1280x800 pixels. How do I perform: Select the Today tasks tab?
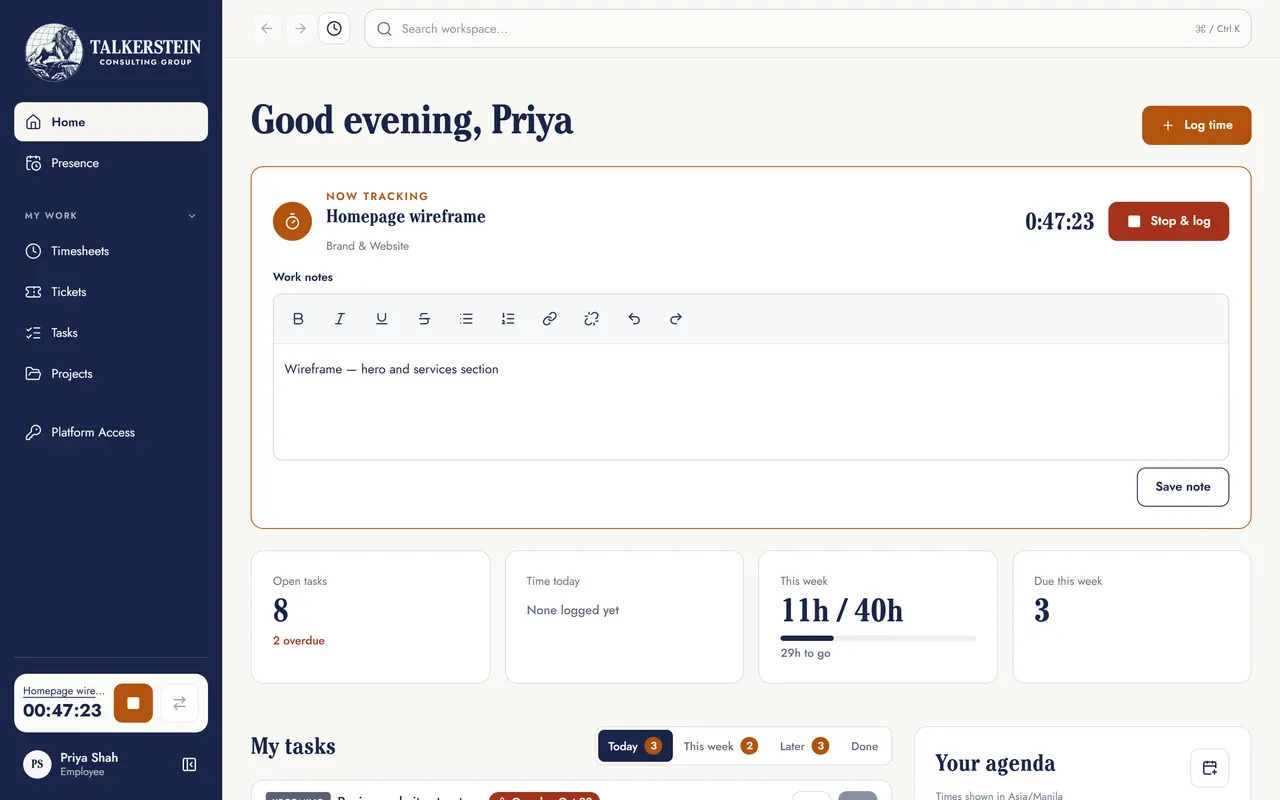tap(635, 746)
